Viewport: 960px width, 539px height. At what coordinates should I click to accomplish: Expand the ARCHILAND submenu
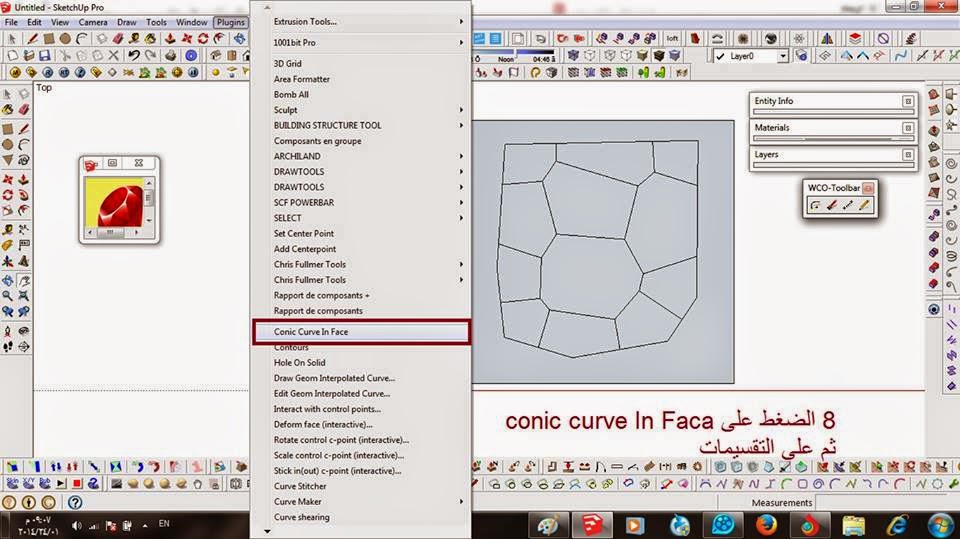[x=361, y=156]
